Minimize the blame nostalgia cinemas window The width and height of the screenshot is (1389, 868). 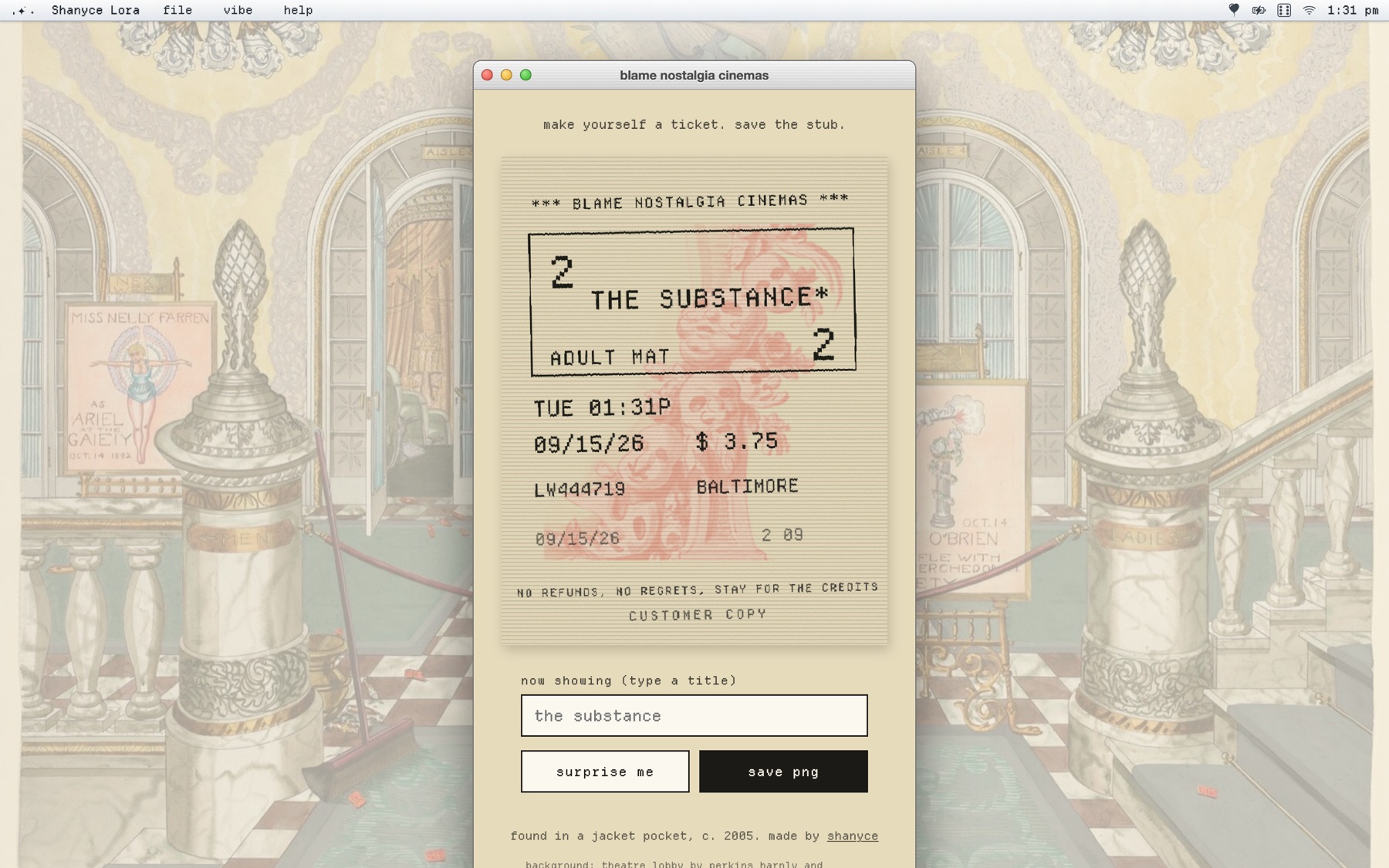pos(506,75)
